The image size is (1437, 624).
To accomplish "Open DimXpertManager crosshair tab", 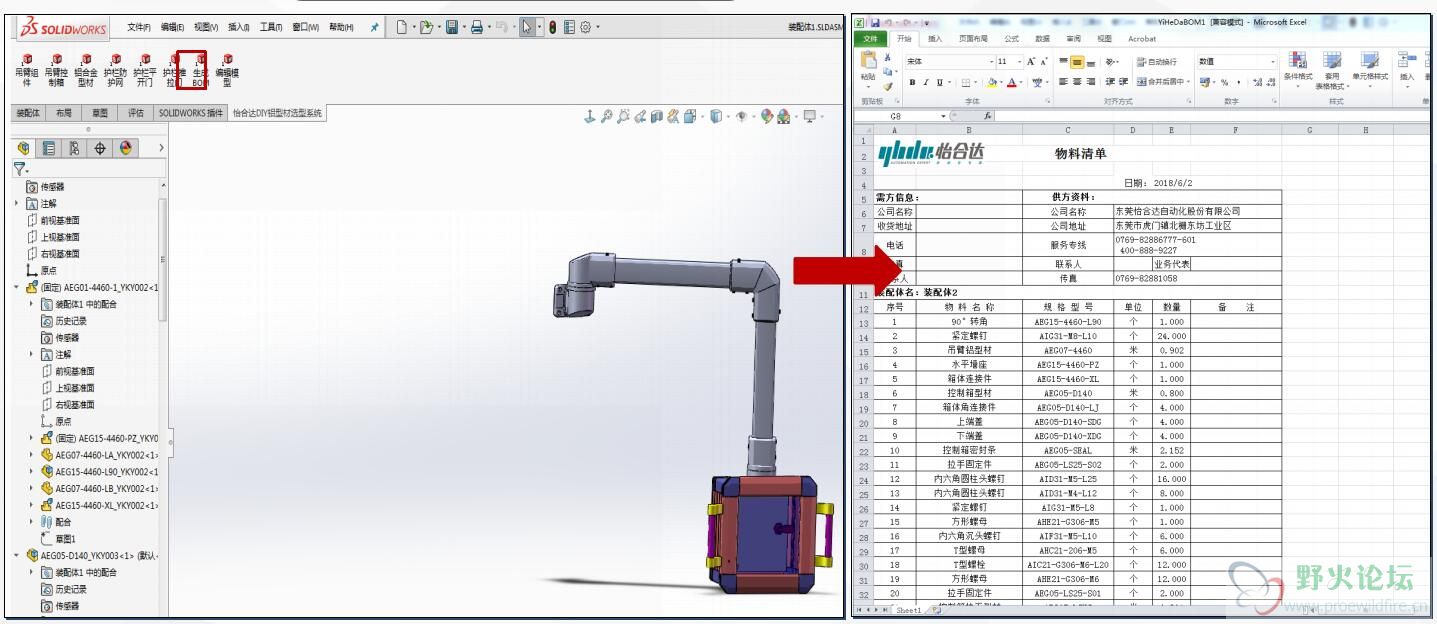I will pyautogui.click(x=100, y=148).
